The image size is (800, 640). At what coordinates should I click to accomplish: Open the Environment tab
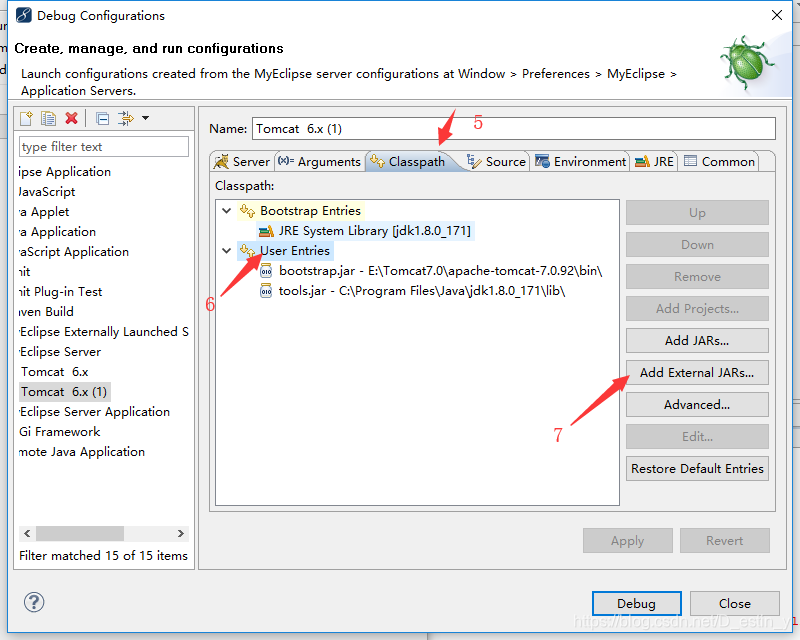(x=581, y=162)
